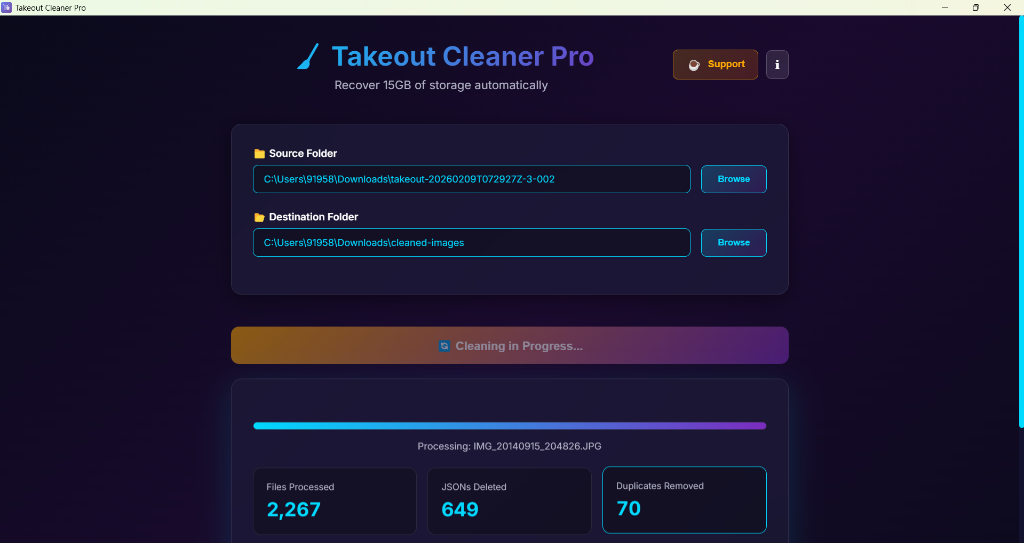Browse for the Source Folder
The height and width of the screenshot is (543, 1024).
pyautogui.click(x=733, y=179)
